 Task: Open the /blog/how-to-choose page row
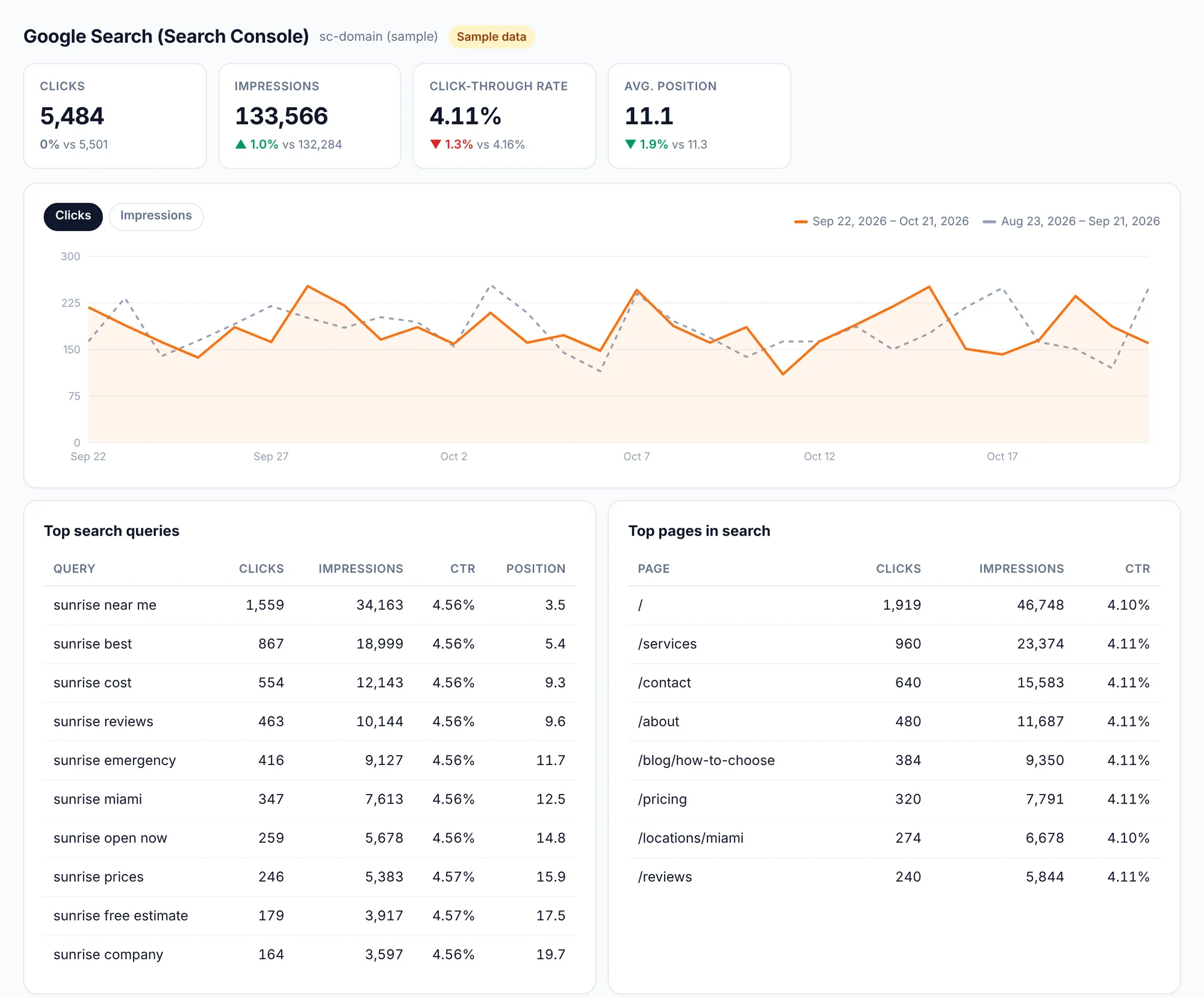tap(894, 761)
